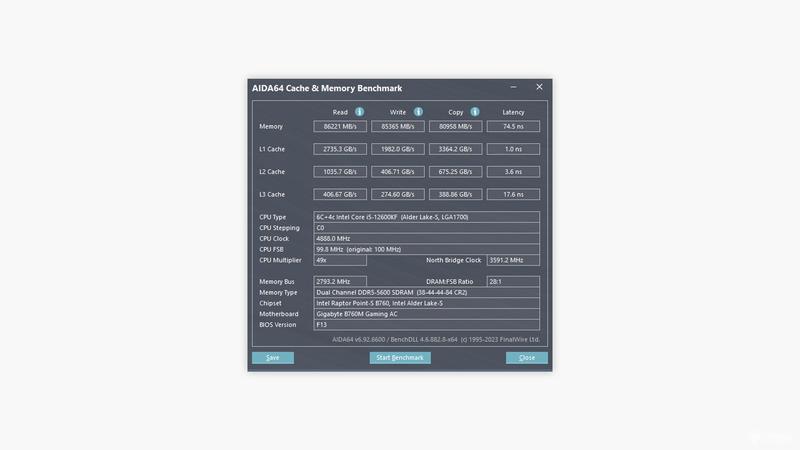
Task: Select L2 Cache copy 675.25 GB/s
Action: (x=455, y=171)
